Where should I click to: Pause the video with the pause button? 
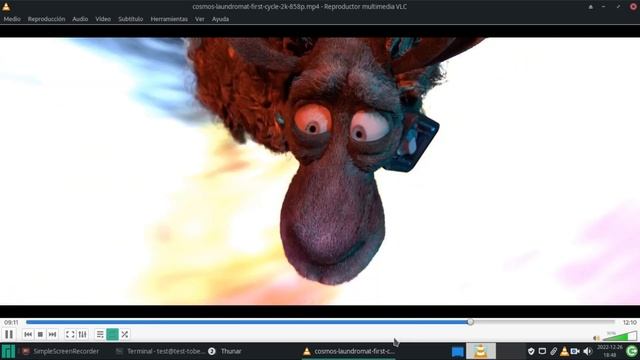9,334
